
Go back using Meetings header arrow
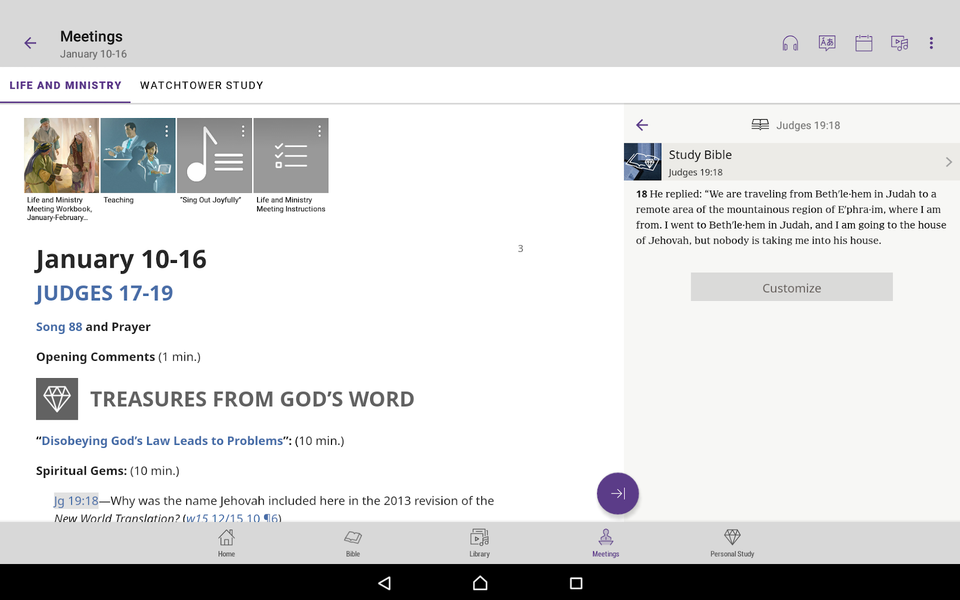(x=30, y=43)
